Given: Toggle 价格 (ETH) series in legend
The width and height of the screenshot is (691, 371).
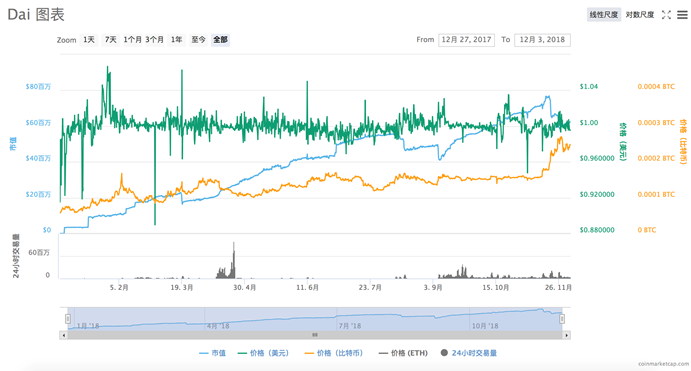Looking at the screenshot, I should pyautogui.click(x=403, y=353).
